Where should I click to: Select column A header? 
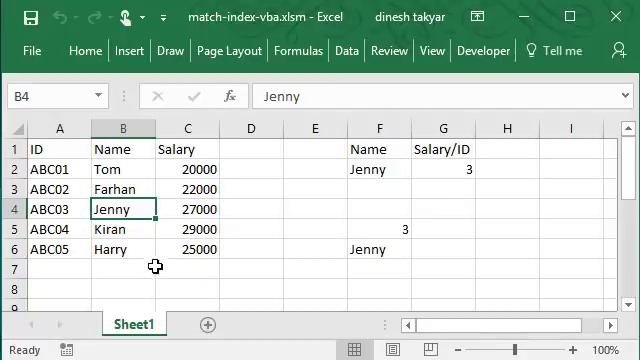pos(60,129)
